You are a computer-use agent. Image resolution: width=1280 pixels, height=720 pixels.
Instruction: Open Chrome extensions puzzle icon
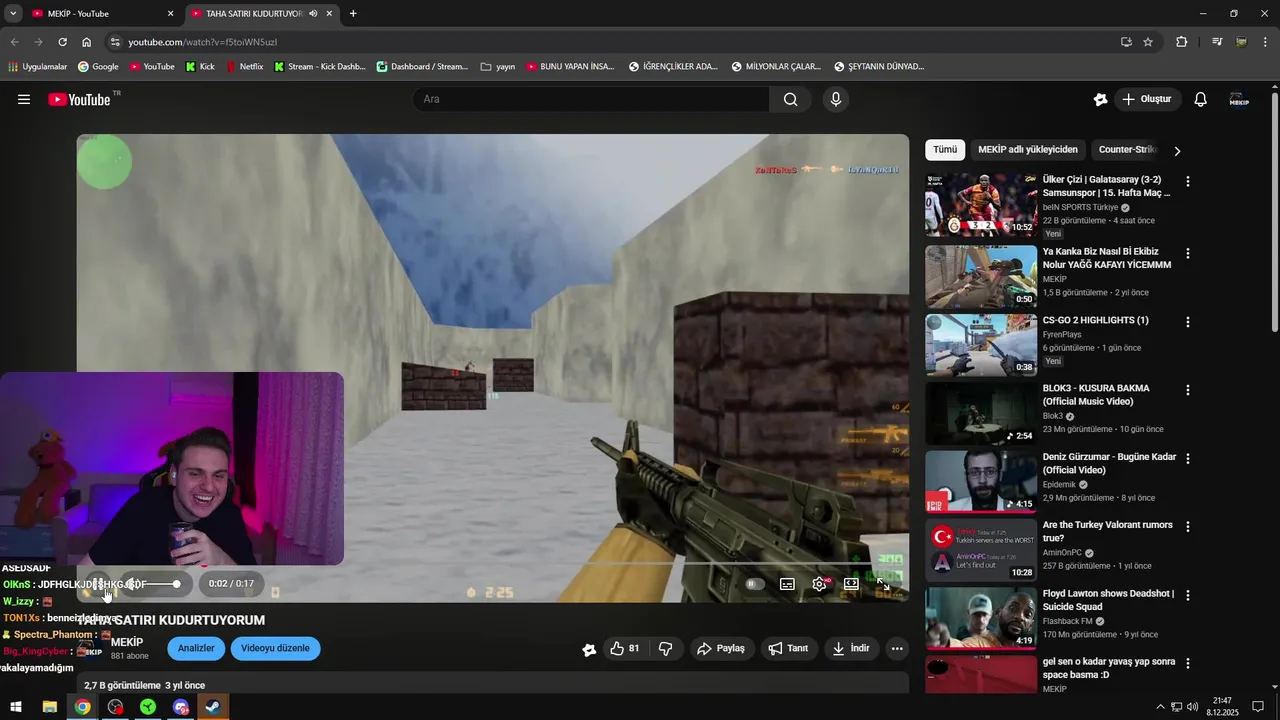(1182, 42)
